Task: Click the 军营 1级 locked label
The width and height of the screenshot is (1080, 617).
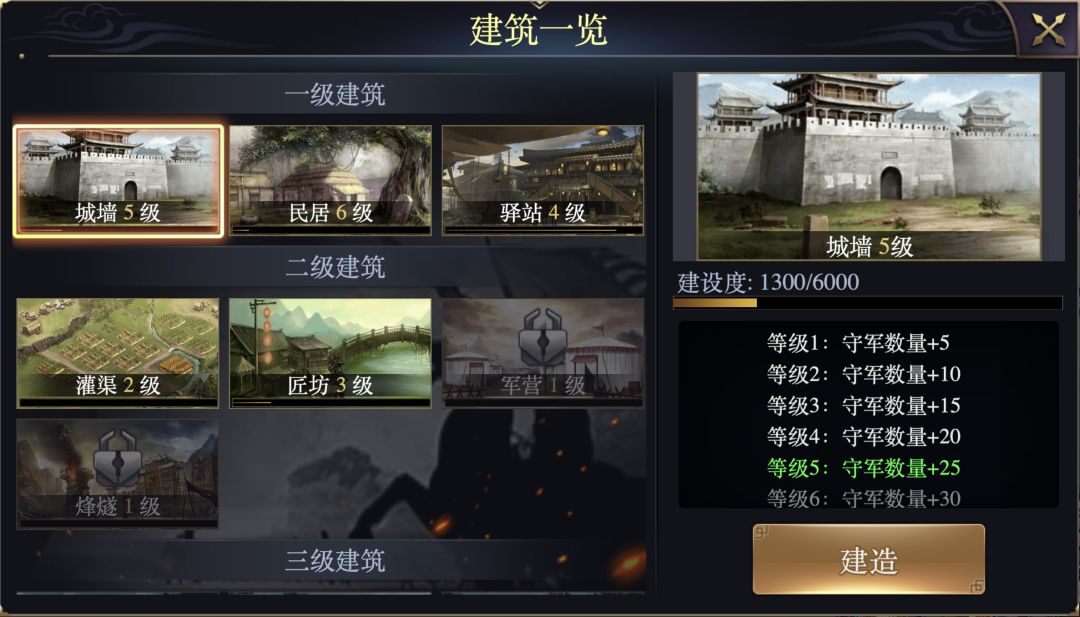Action: (543, 386)
